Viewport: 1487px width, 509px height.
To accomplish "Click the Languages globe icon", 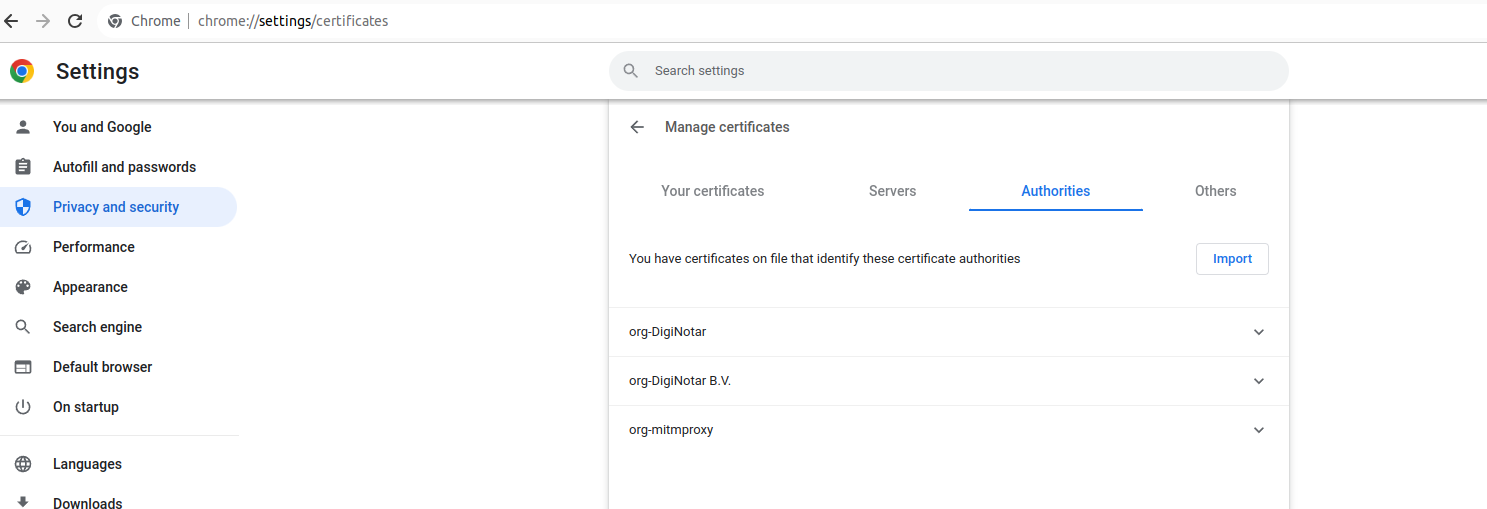I will [x=23, y=464].
